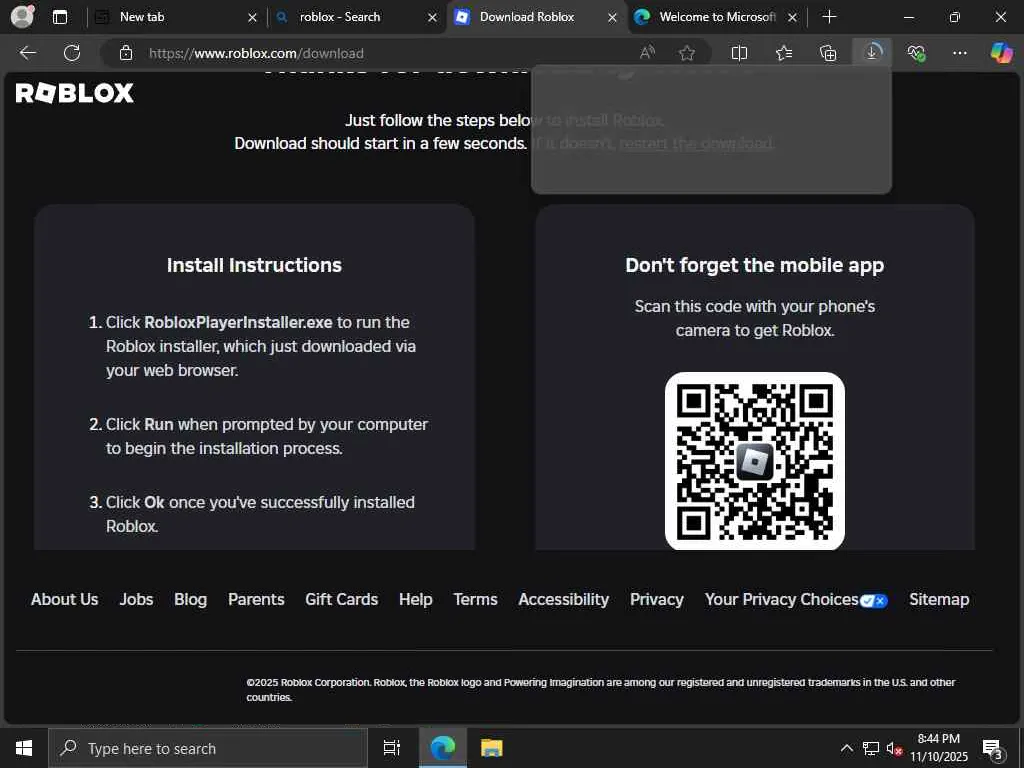Open network status tray icon

coord(871,748)
